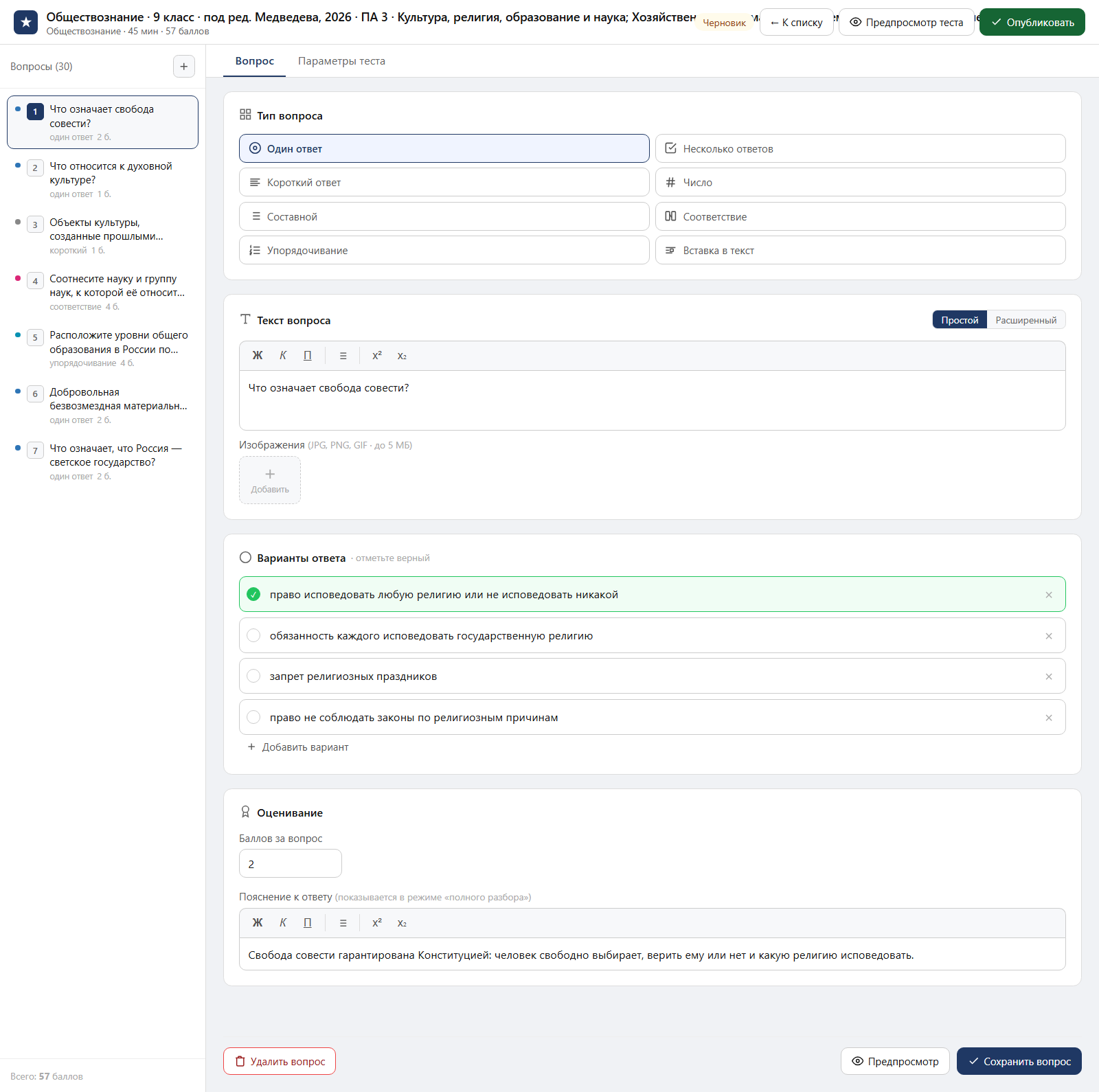Add a new question with plus icon
1099x1092 pixels.
[183, 67]
